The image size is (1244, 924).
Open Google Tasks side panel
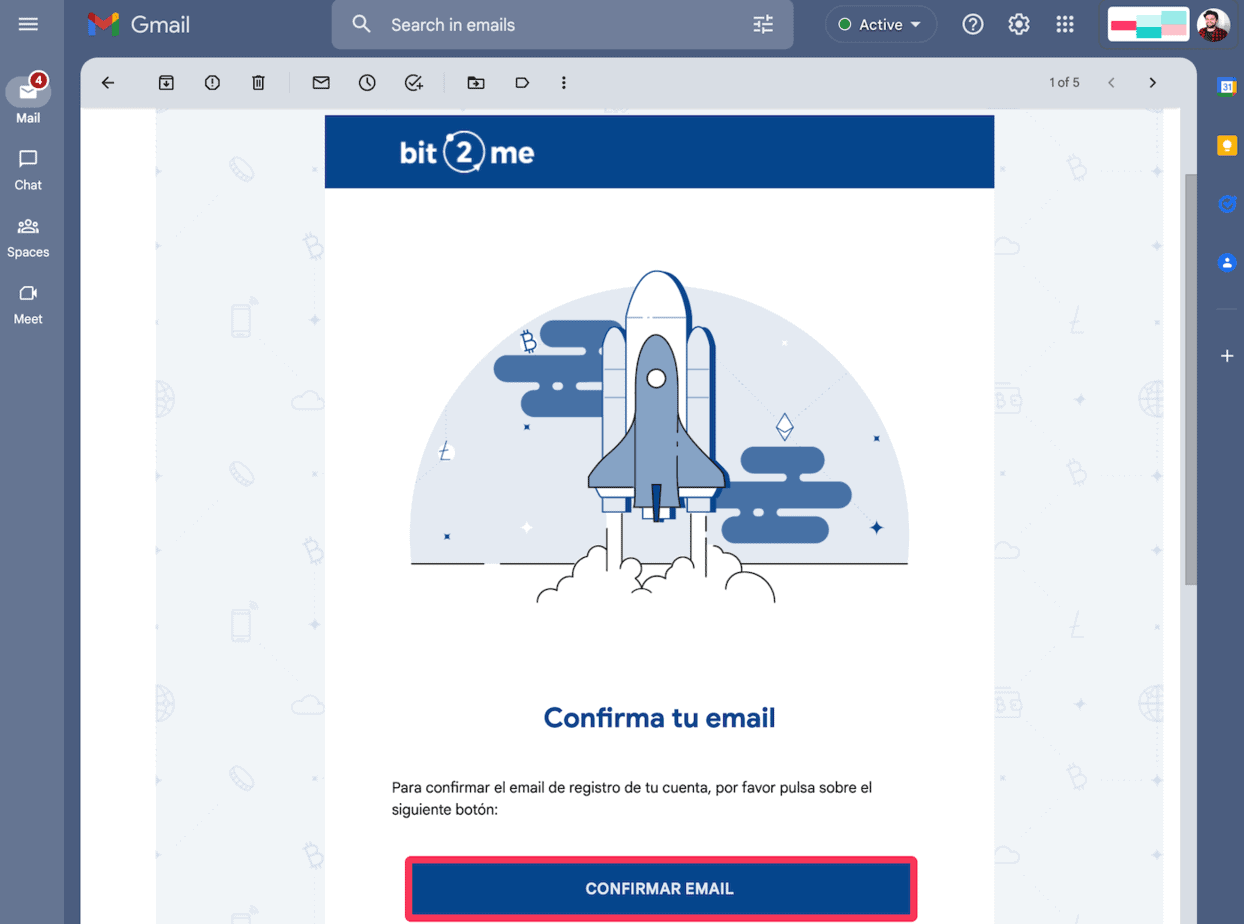point(1227,204)
